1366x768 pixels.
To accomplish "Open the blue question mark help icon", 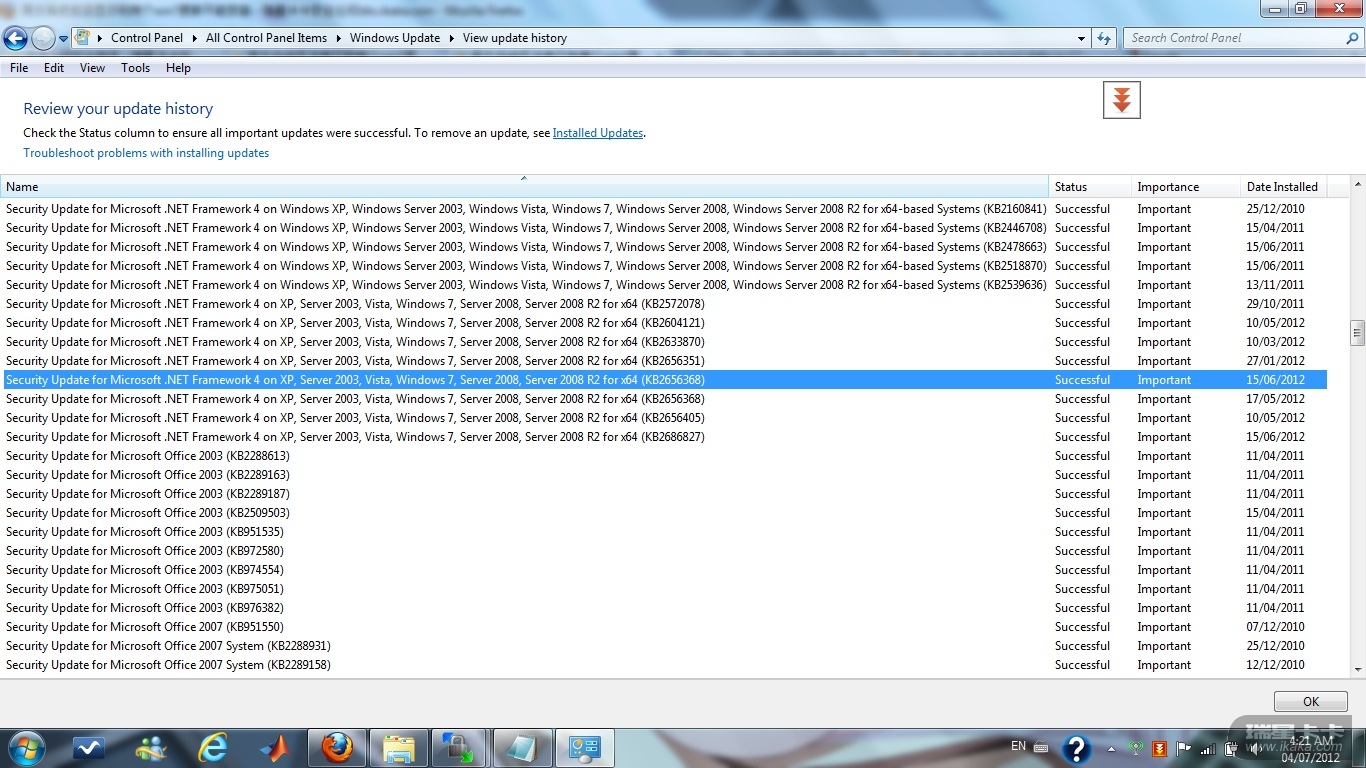I will click(x=1076, y=749).
